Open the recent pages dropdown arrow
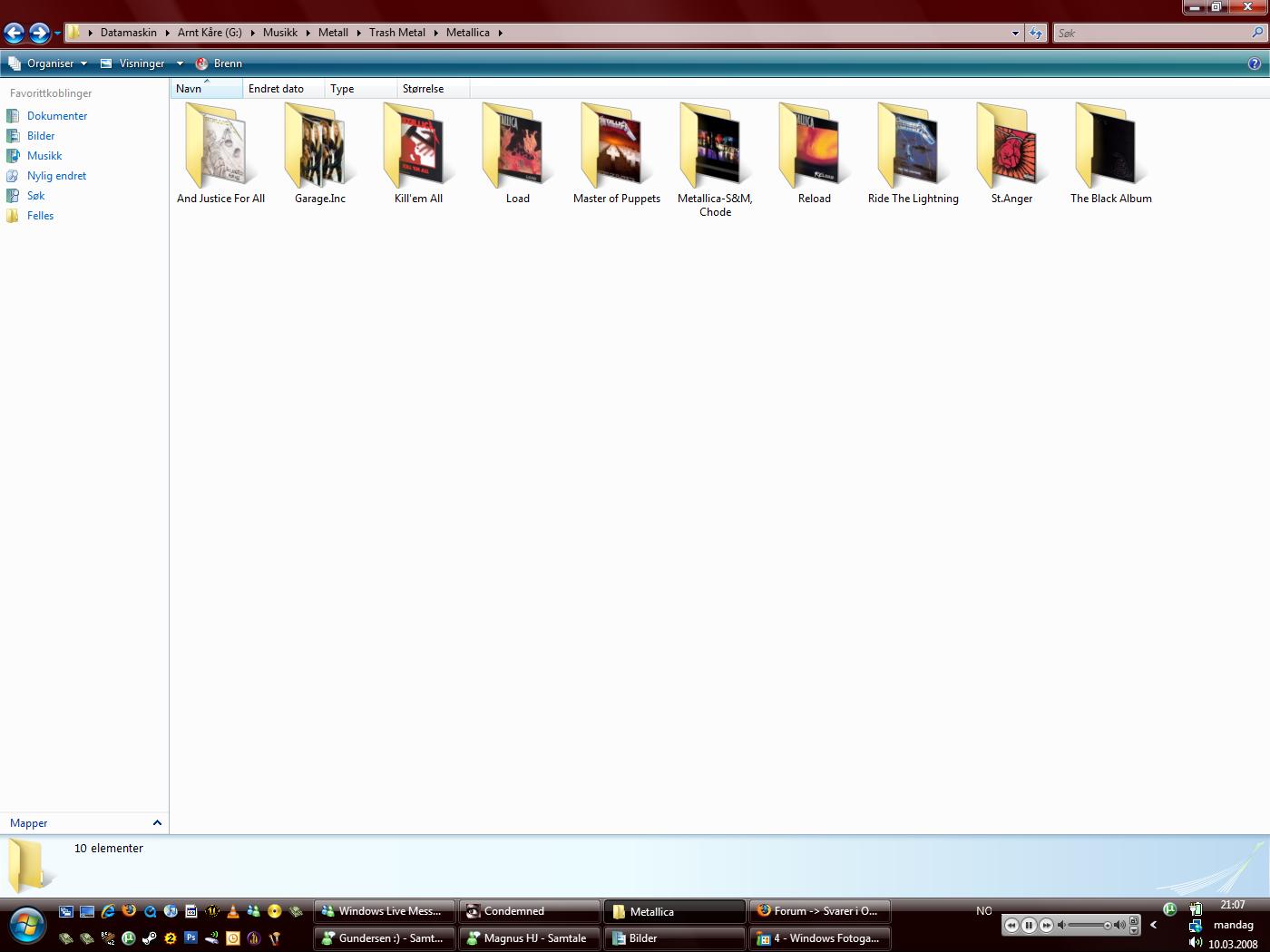Screen dimensions: 1270x952 click(x=57, y=34)
